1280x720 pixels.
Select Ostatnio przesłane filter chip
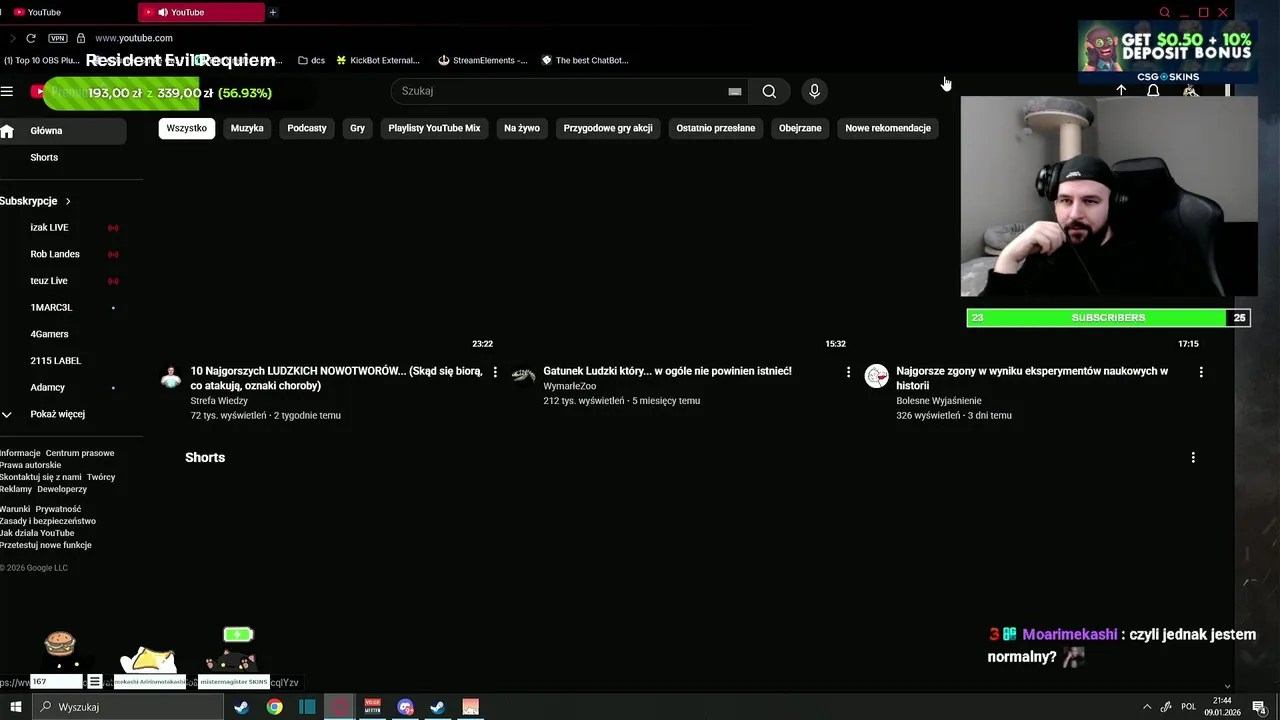click(x=716, y=128)
